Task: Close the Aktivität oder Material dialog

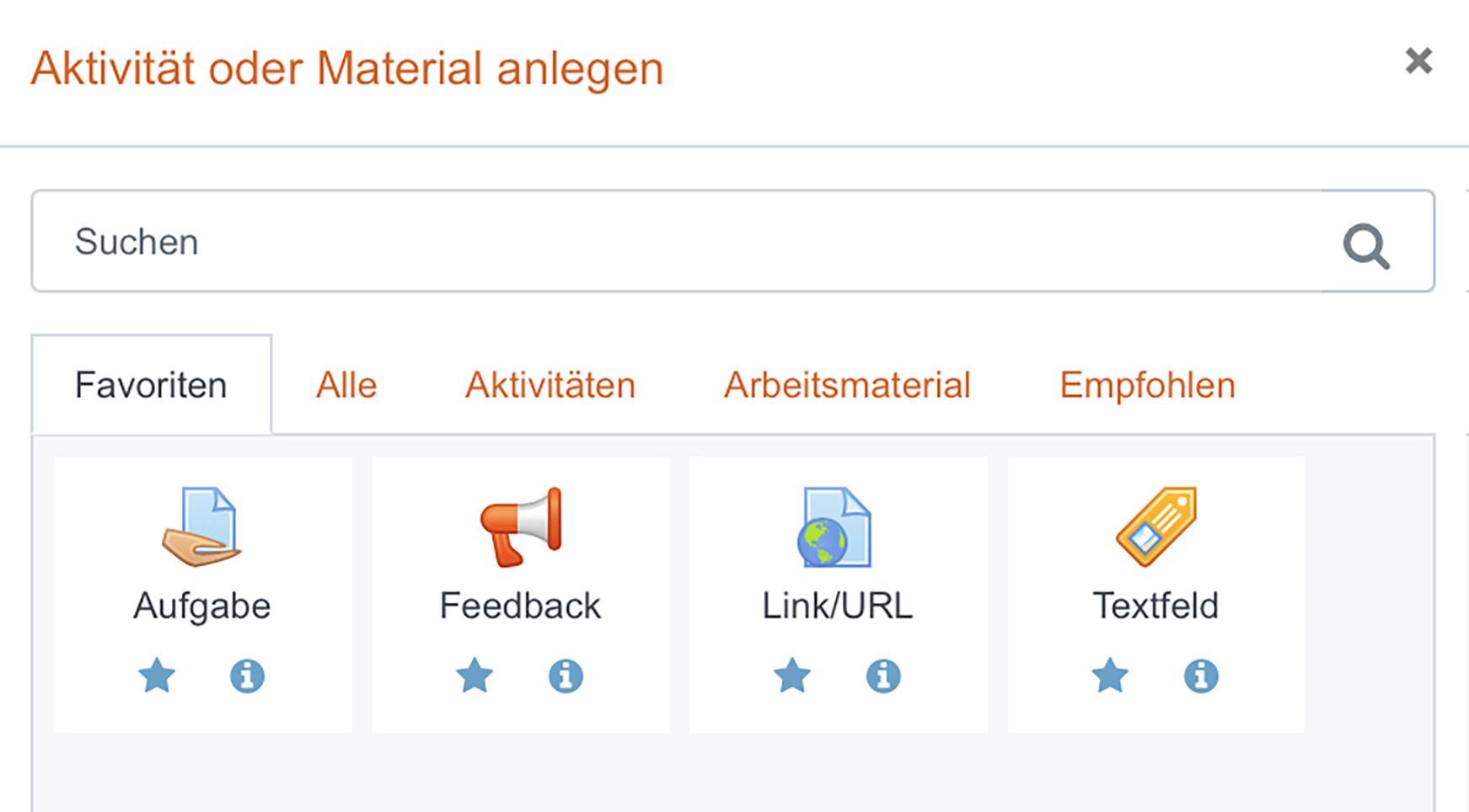Action: pyautogui.click(x=1418, y=61)
